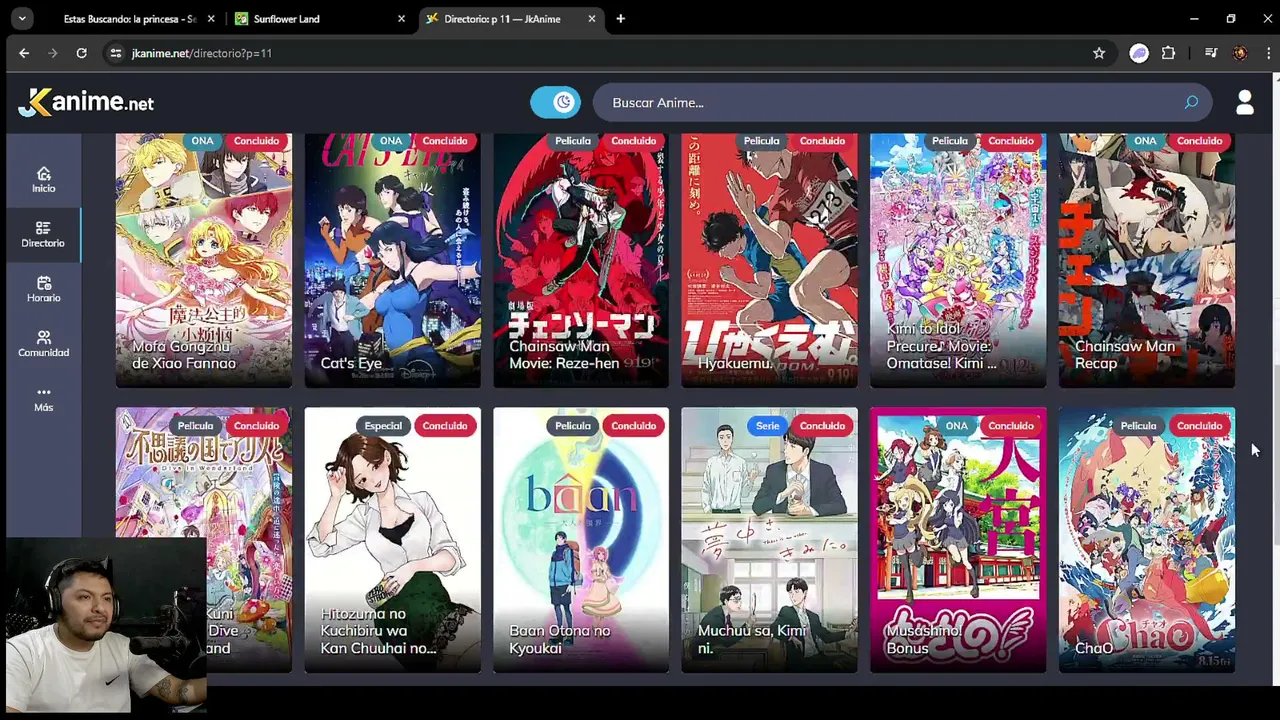The width and height of the screenshot is (1280, 720).
Task: Open a new browser tab
Action: tap(620, 19)
